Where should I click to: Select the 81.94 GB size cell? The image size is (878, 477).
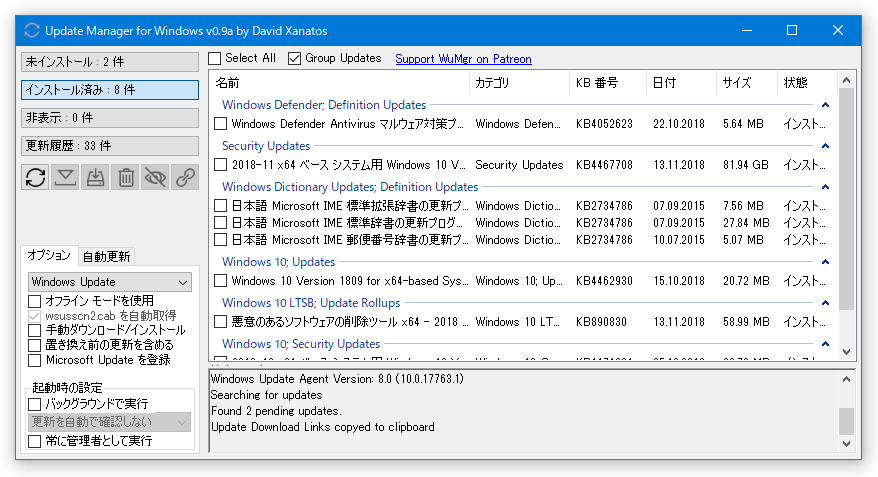[745, 165]
